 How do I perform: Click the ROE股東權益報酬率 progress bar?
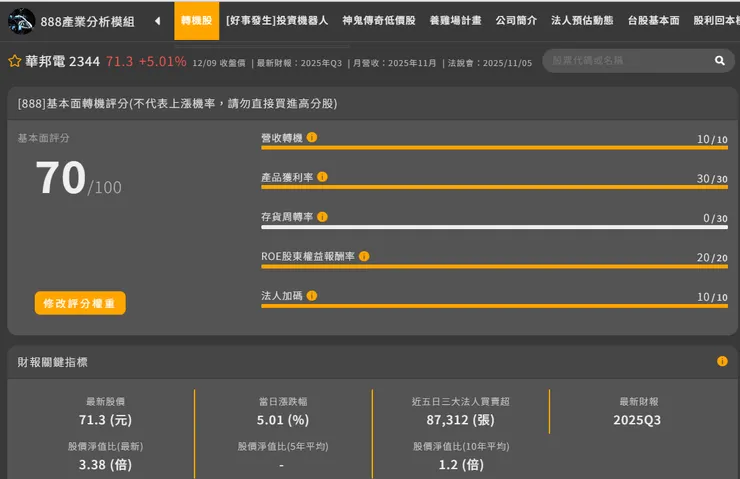[494, 267]
